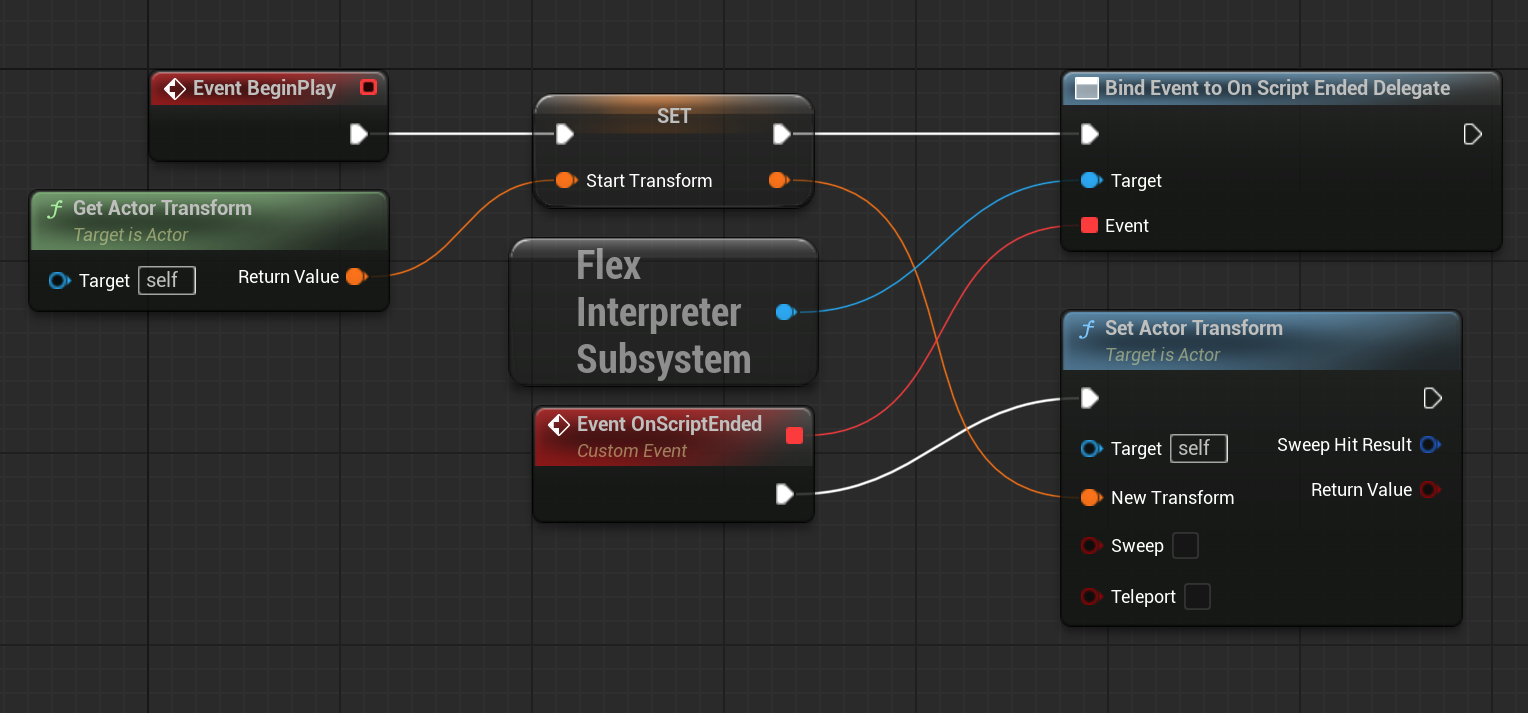Click the SET node execution input pin
The width and height of the screenshot is (1528, 713).
click(565, 134)
